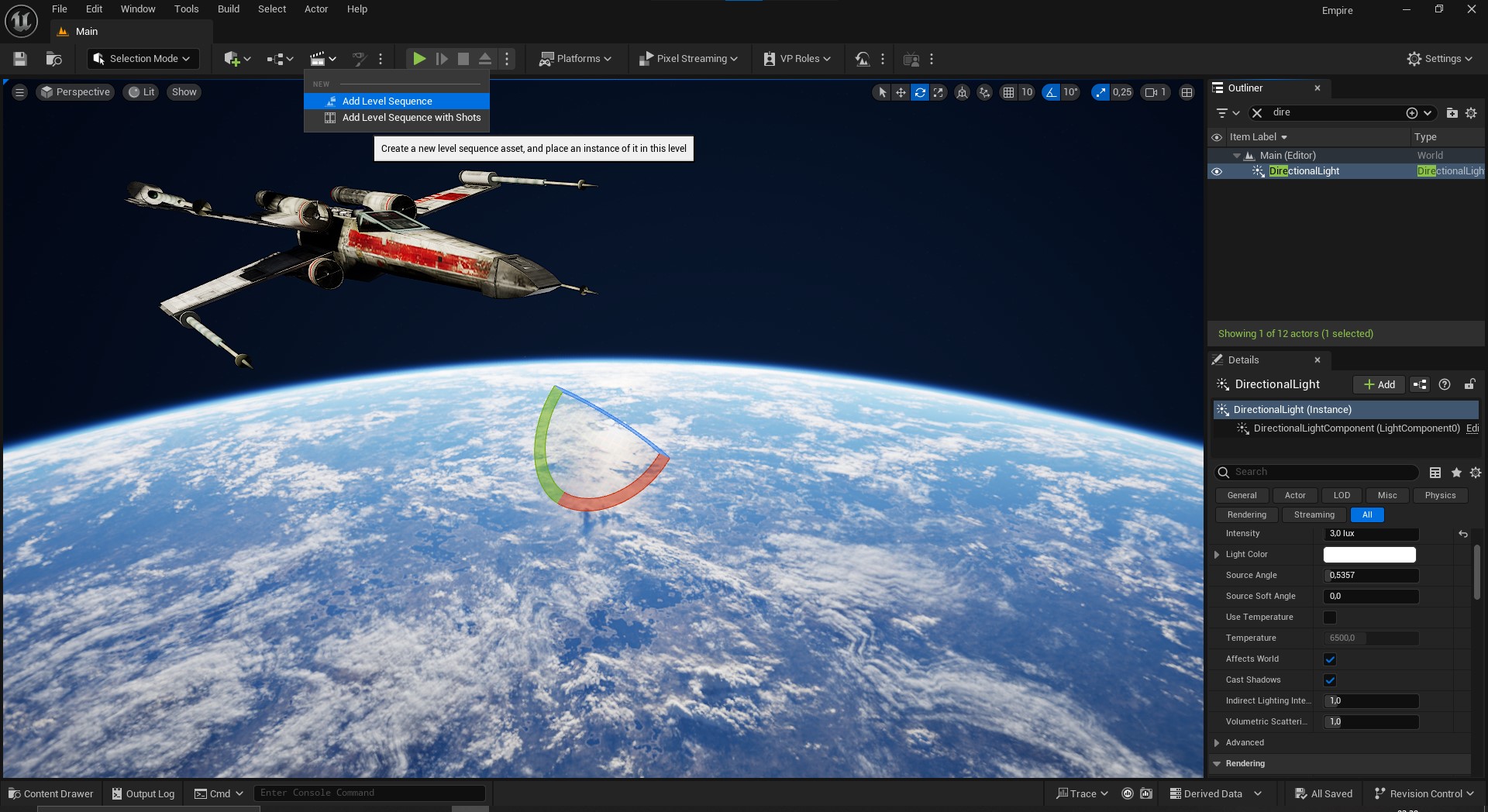This screenshot has height=812, width=1488.
Task: Open the File menu
Action: (60, 9)
